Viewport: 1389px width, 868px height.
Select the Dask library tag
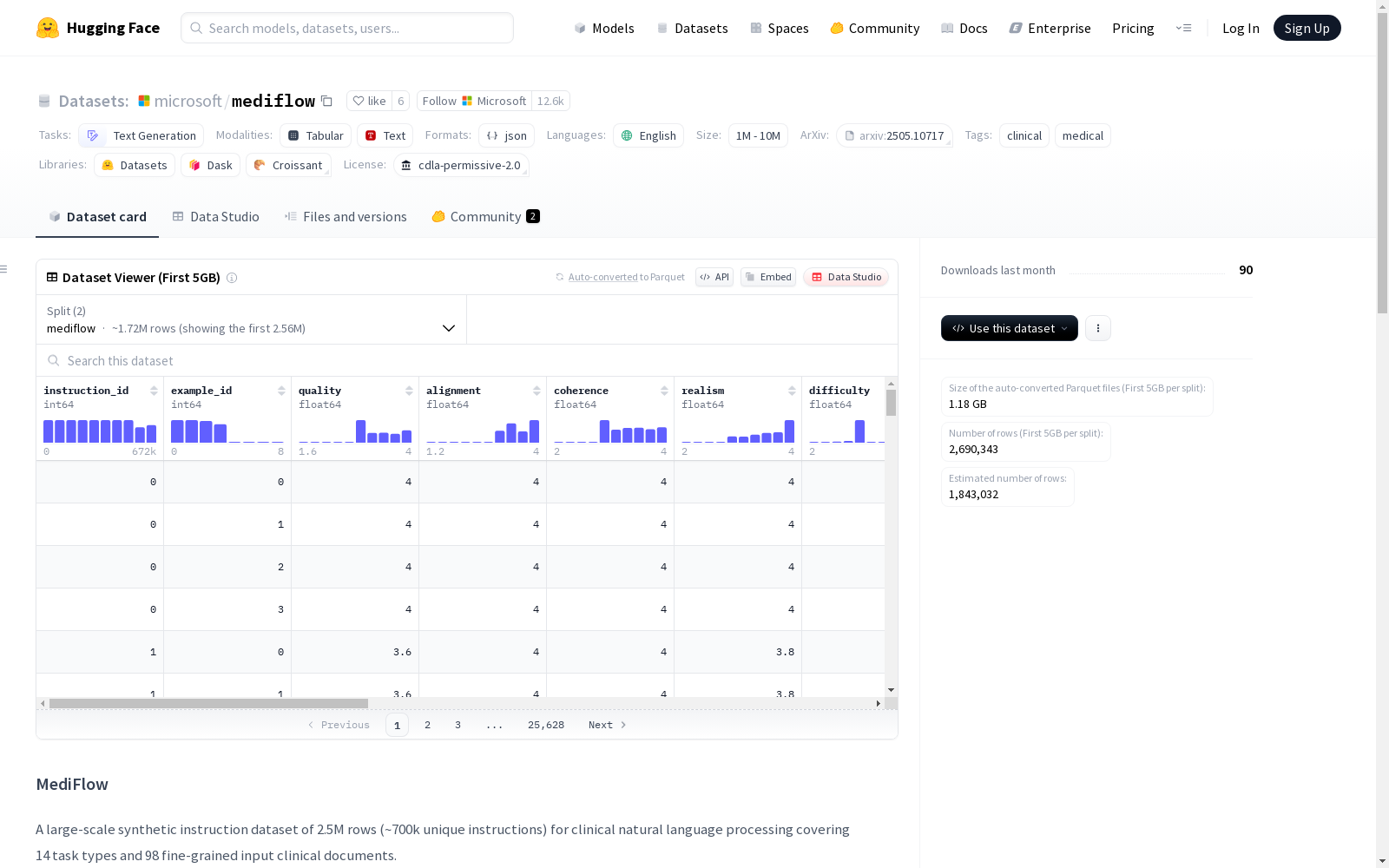(x=210, y=165)
